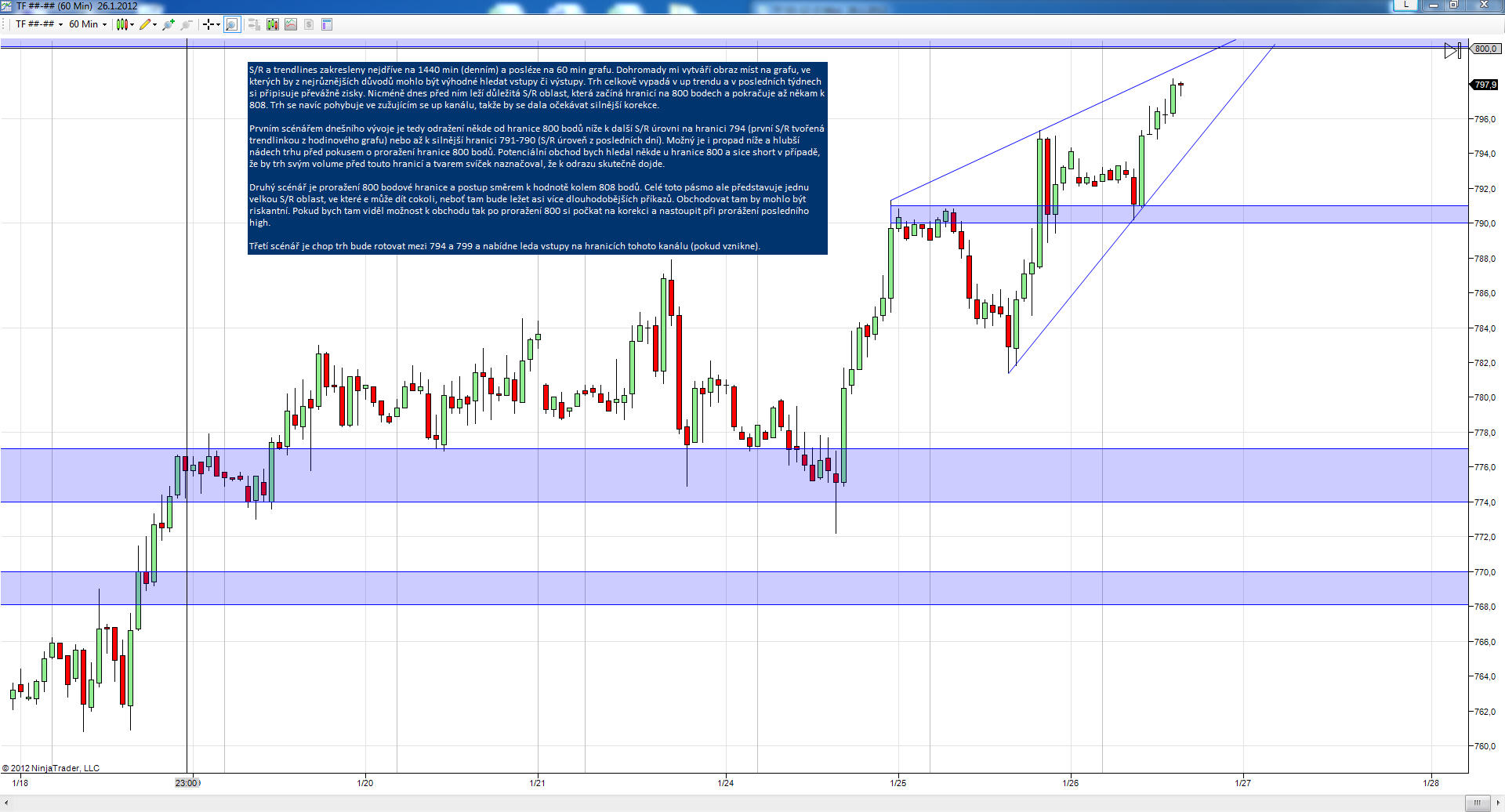Select the blue Czech text annotation box
The width and height of the screenshot is (1505, 812).
coord(538,158)
